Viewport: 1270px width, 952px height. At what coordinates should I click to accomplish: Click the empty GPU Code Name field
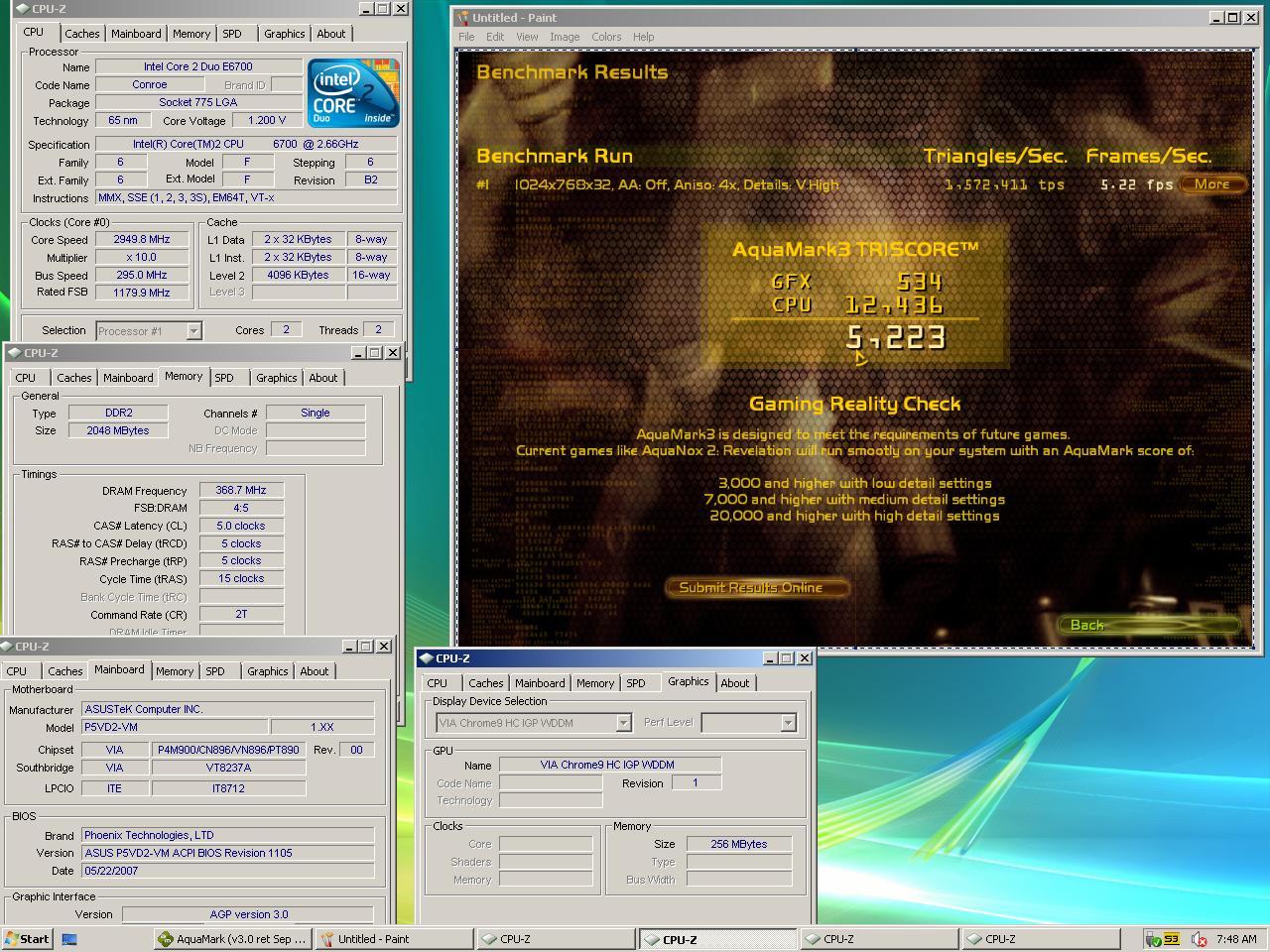(x=551, y=783)
